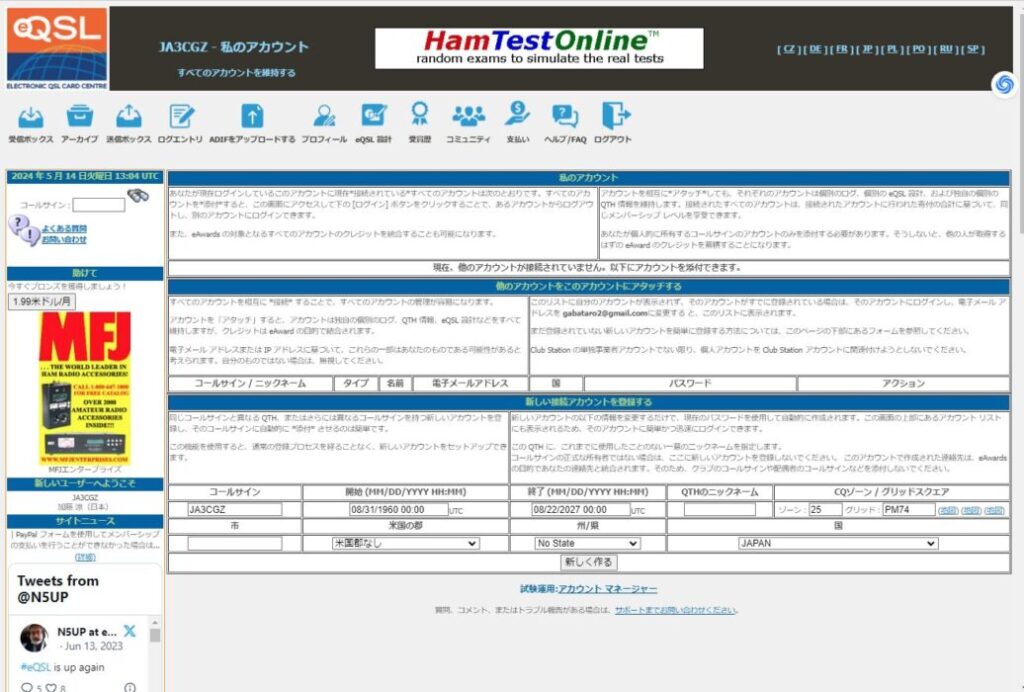
Task: Select the [DE] language link
Action: click(815, 49)
